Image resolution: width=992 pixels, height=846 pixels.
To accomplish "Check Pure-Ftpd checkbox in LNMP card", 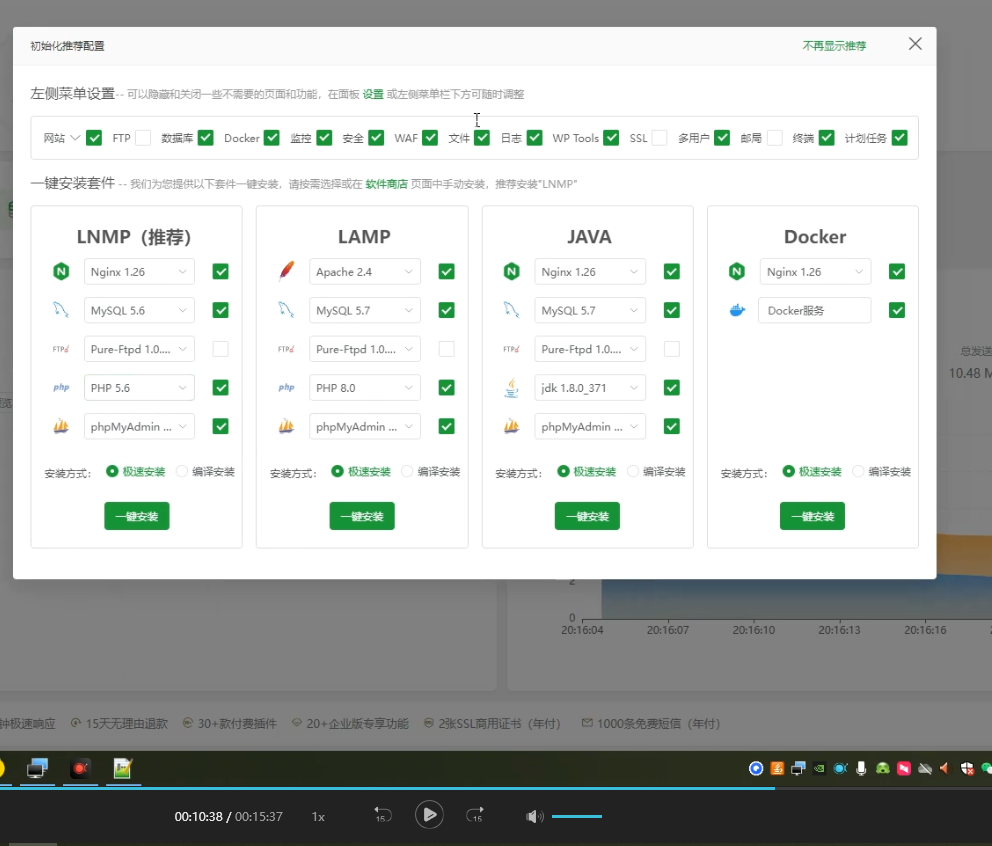I will coord(220,349).
